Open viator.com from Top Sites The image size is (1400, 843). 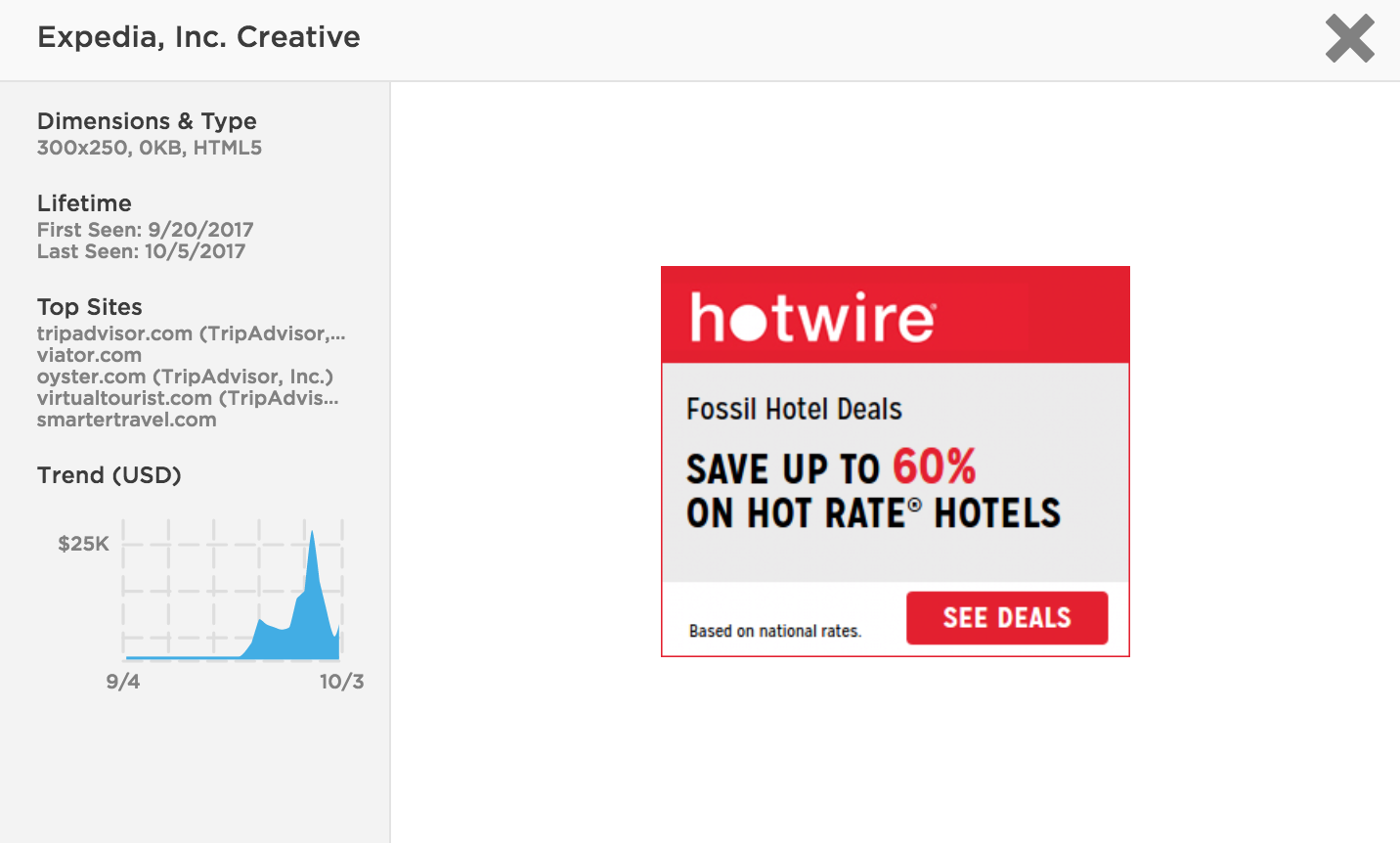pyautogui.click(x=89, y=355)
